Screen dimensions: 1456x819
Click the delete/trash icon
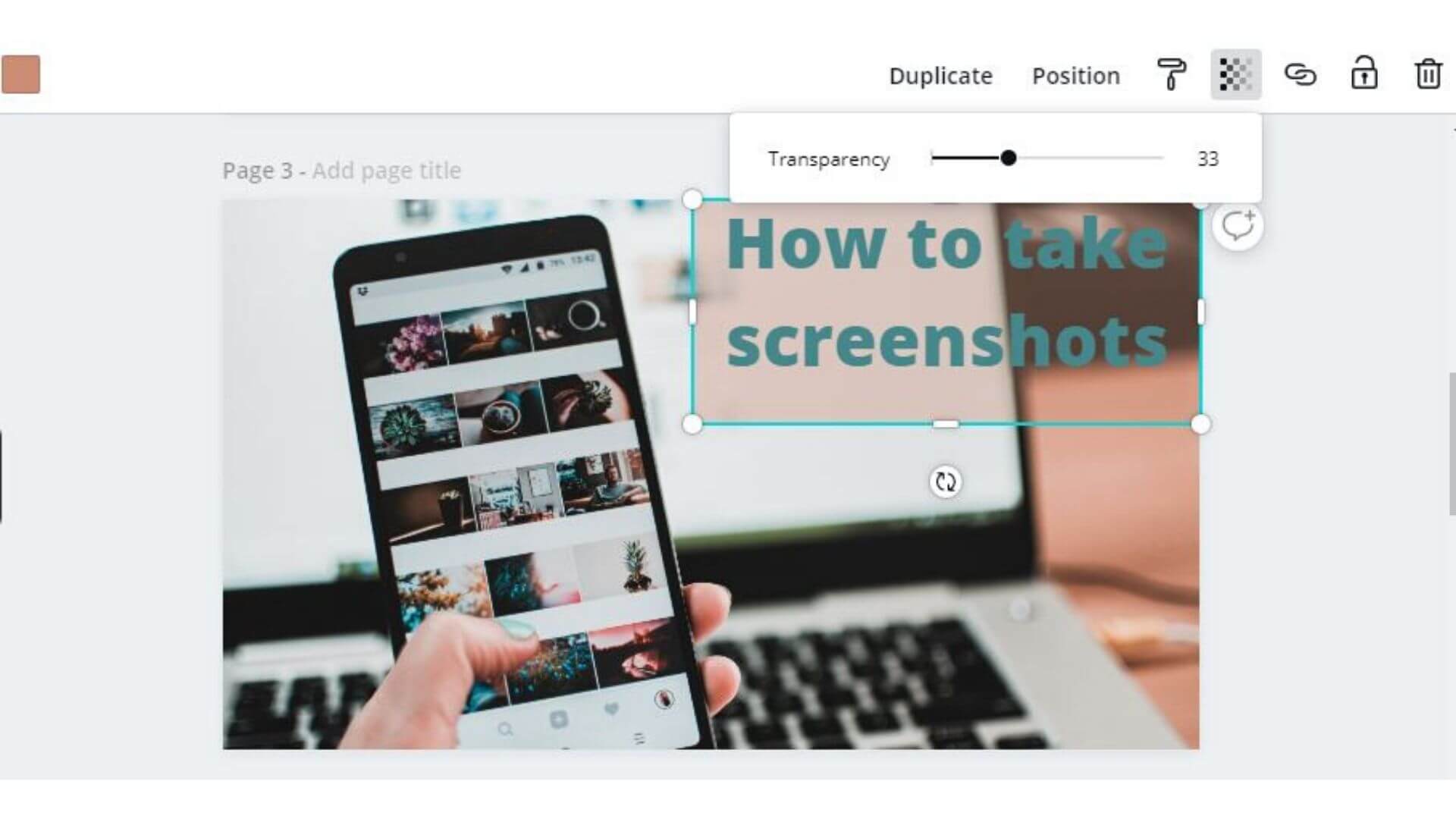click(x=1424, y=75)
